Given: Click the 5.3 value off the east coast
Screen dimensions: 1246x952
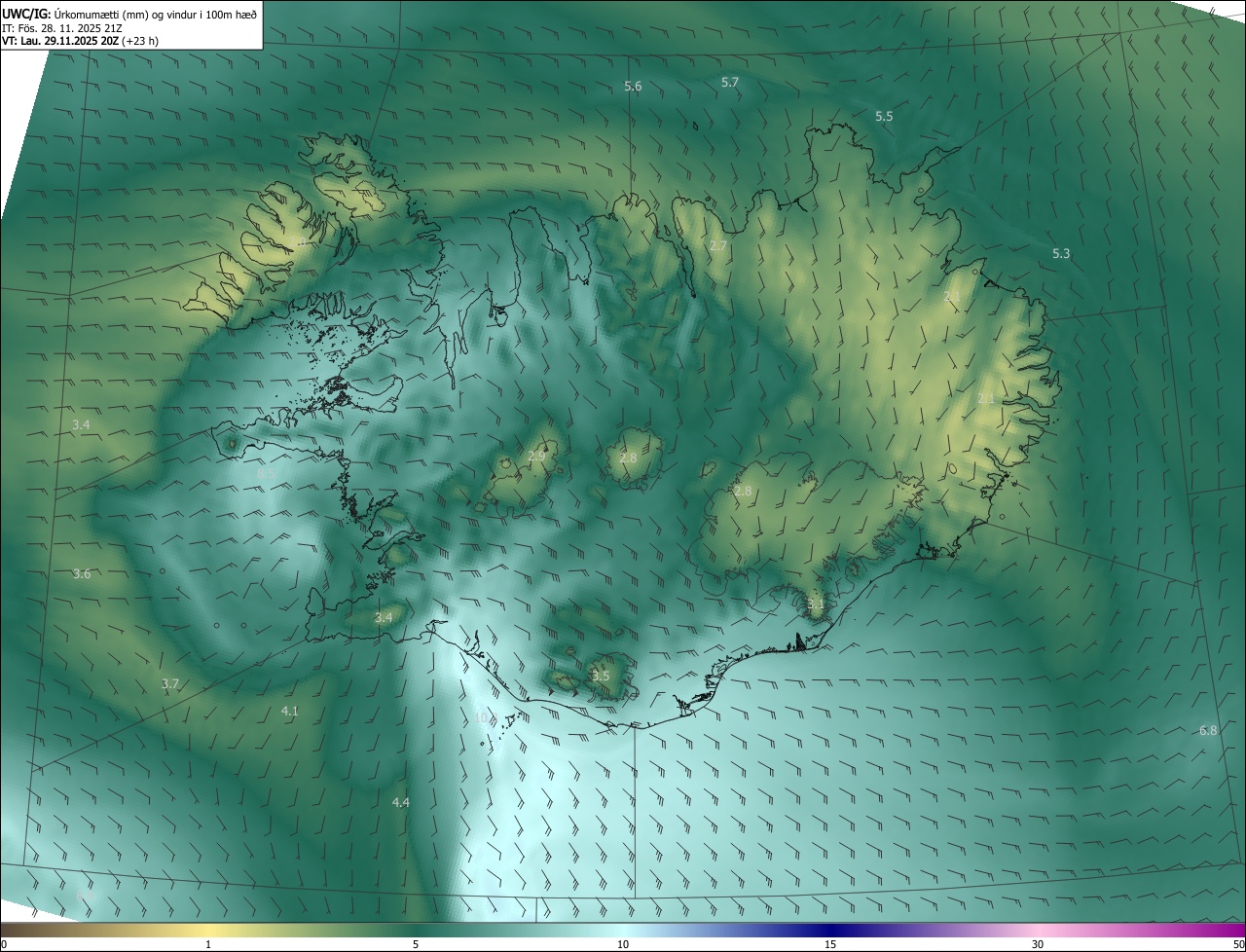Looking at the screenshot, I should (1061, 253).
